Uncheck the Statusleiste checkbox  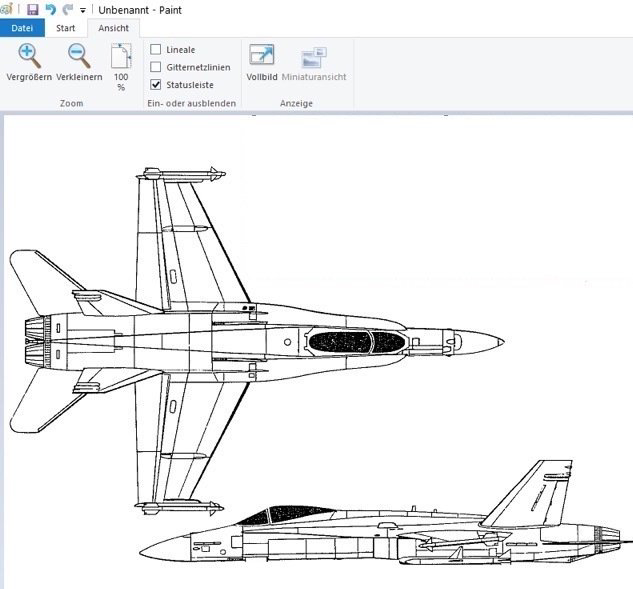pyautogui.click(x=156, y=85)
